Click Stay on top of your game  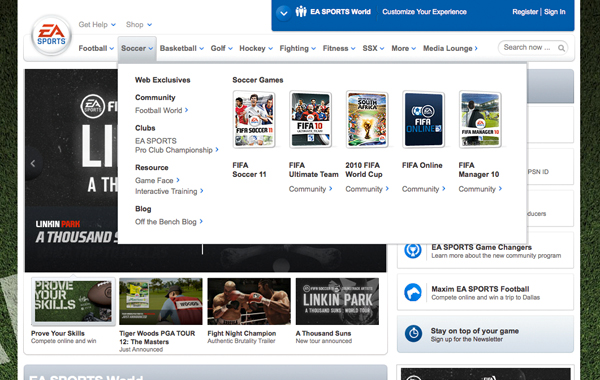tap(475, 331)
